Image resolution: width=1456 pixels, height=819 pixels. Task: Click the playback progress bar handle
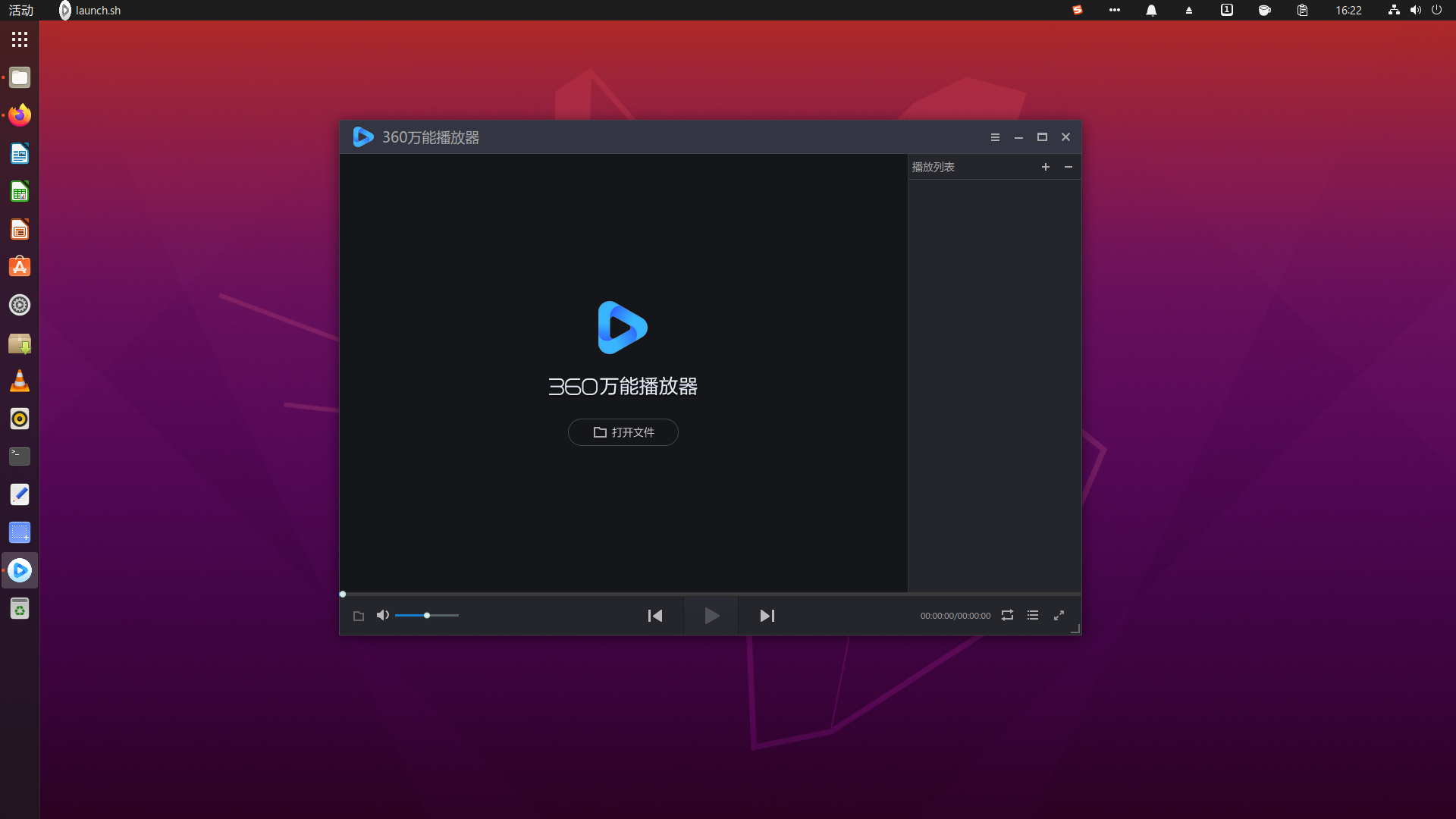coord(343,595)
